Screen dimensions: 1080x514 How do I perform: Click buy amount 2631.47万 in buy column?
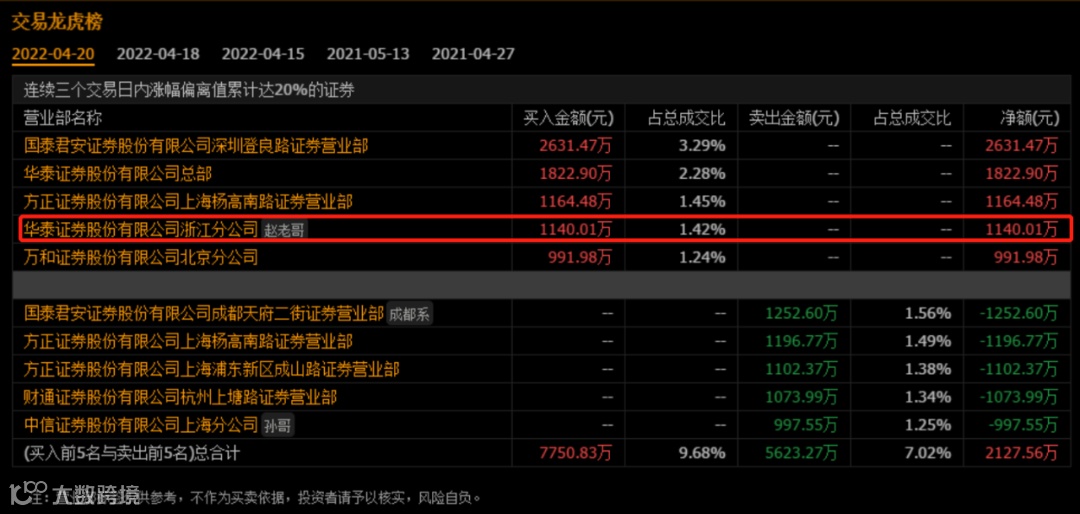[x=576, y=145]
